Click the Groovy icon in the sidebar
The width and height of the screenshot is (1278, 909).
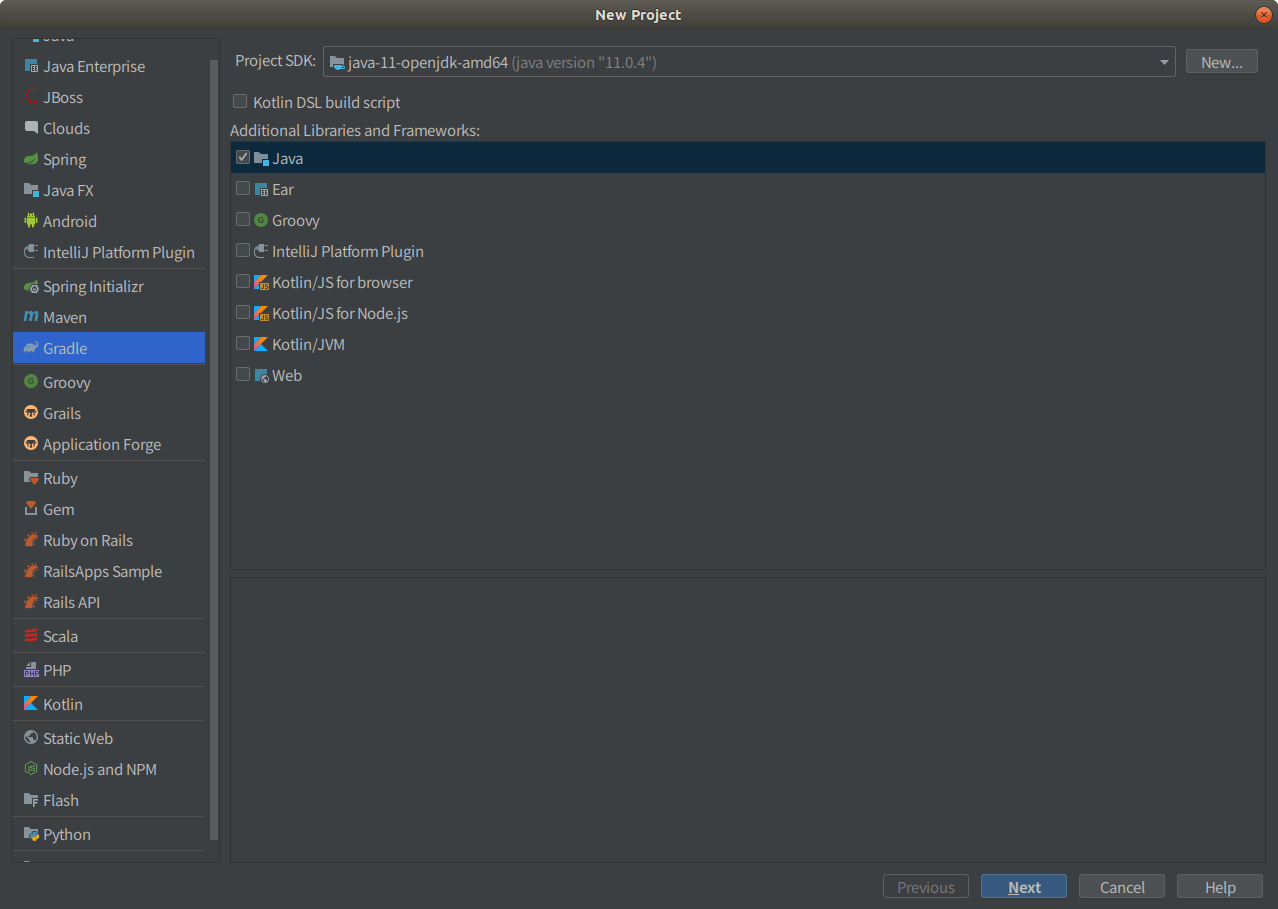[31, 383]
